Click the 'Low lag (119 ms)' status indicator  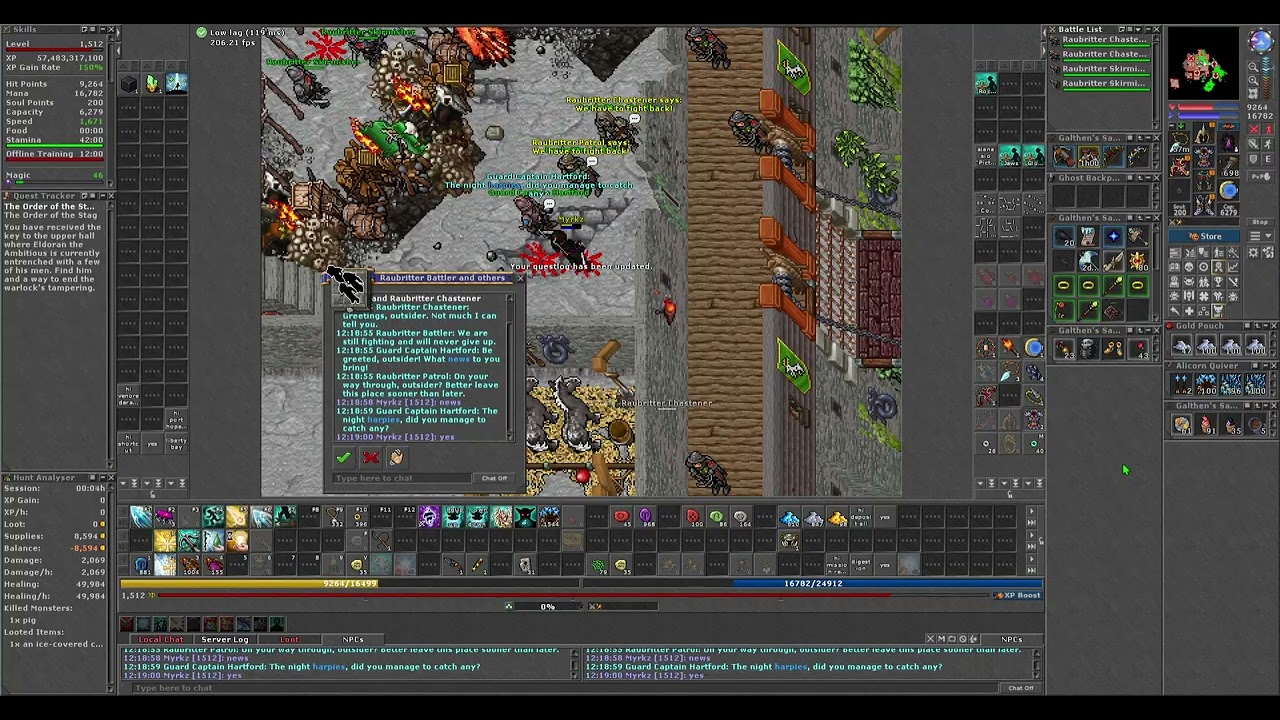point(242,33)
